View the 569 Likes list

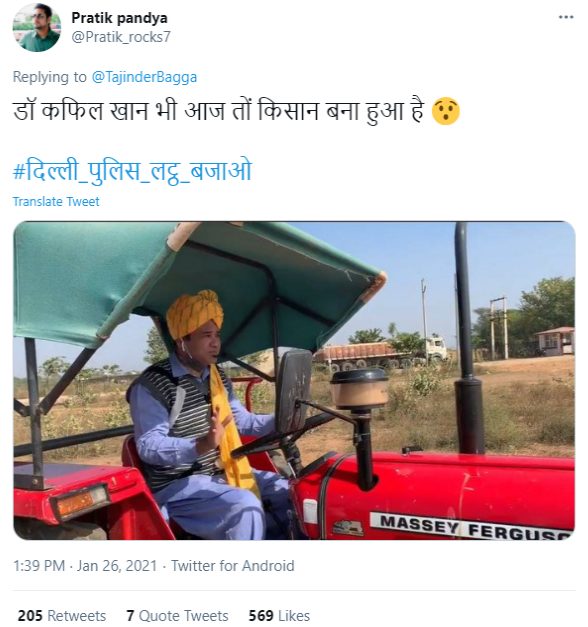click(x=279, y=616)
